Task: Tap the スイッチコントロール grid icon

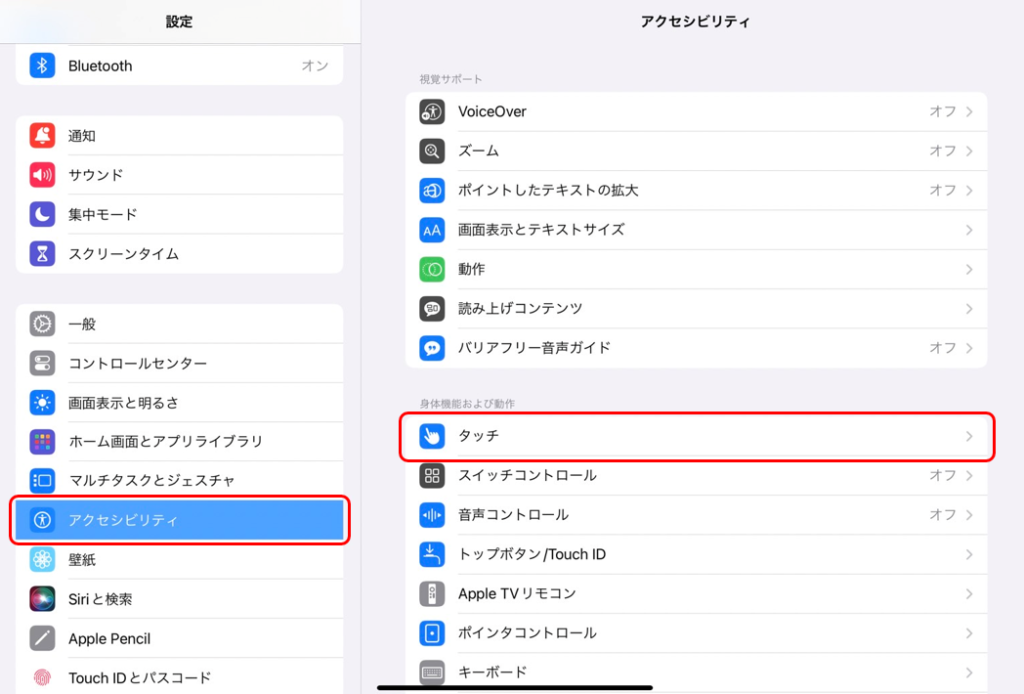Action: (x=432, y=475)
